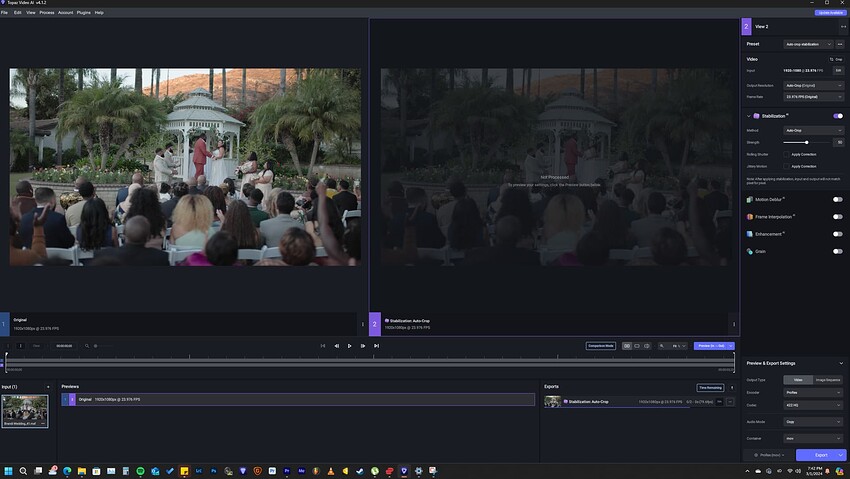Switch Output Type to Image Sequence
Viewport: 850px width, 479px height.
click(828, 380)
